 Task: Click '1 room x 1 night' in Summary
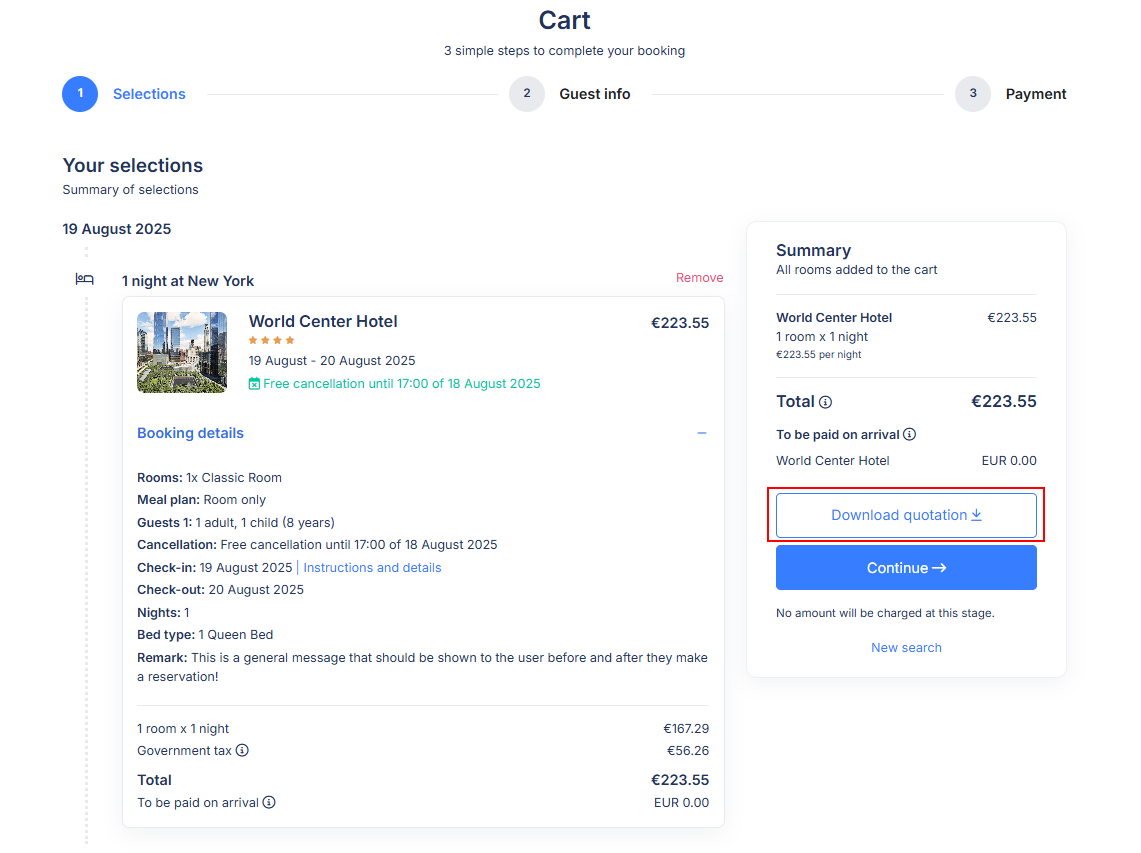[x=822, y=337]
